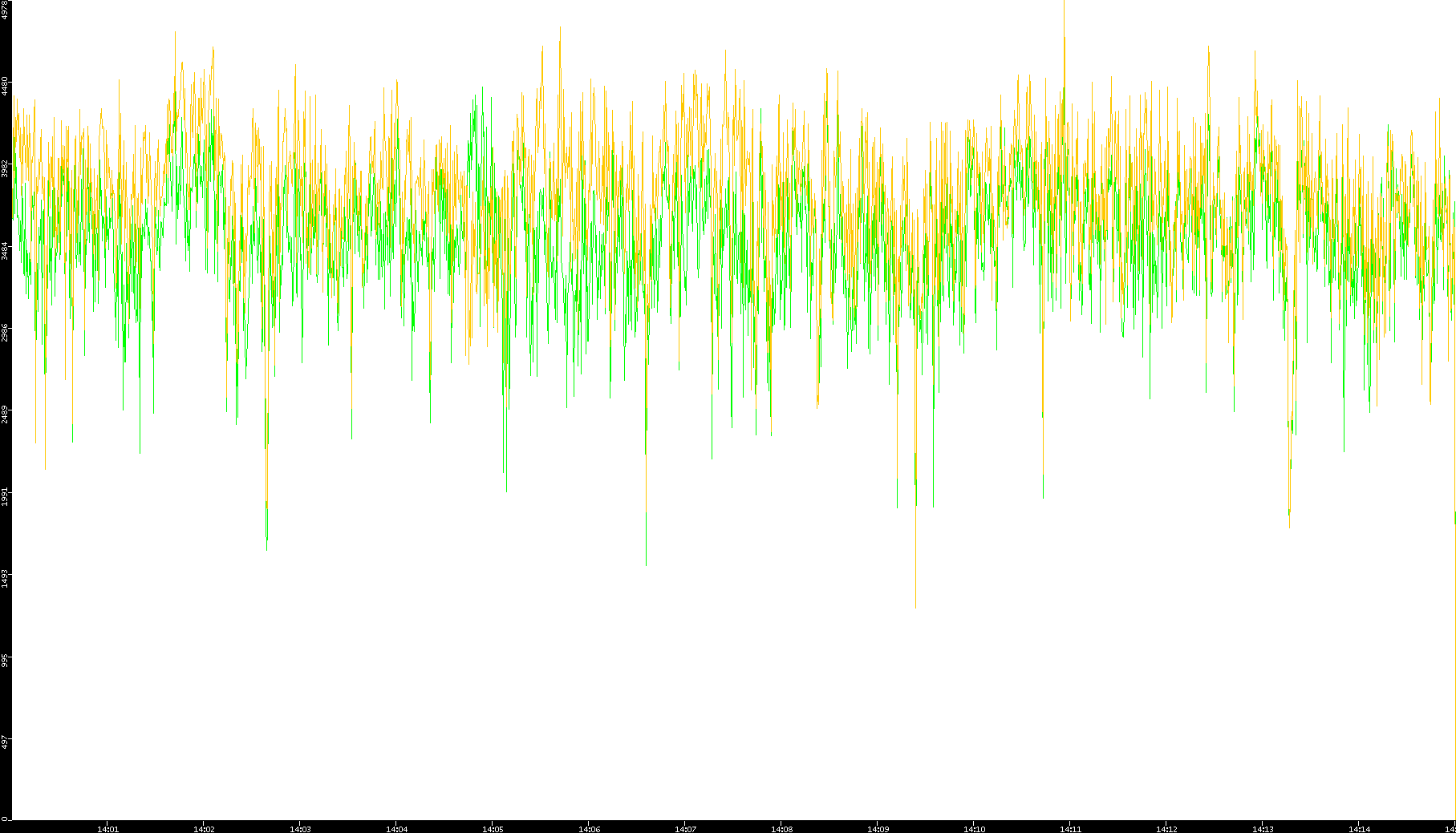This screenshot has height=833, width=1456.
Task: Select the 14:13 time axis marker
Action: click(x=1263, y=828)
